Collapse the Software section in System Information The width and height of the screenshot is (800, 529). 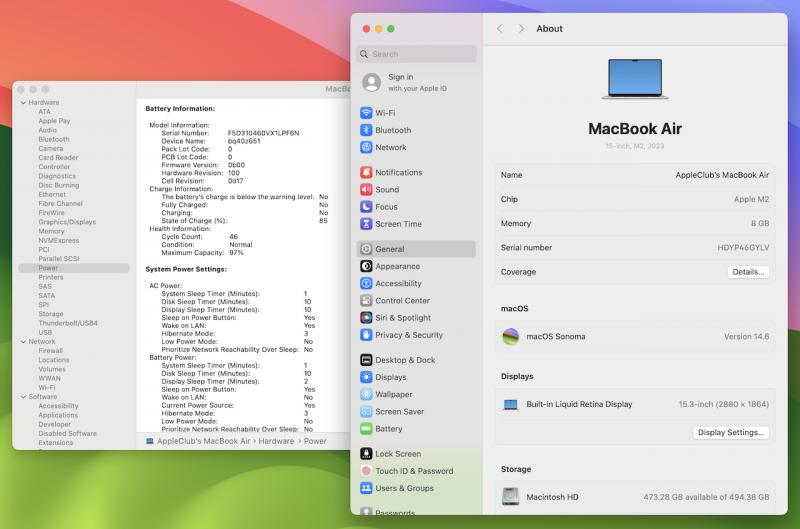pyautogui.click(x=23, y=397)
